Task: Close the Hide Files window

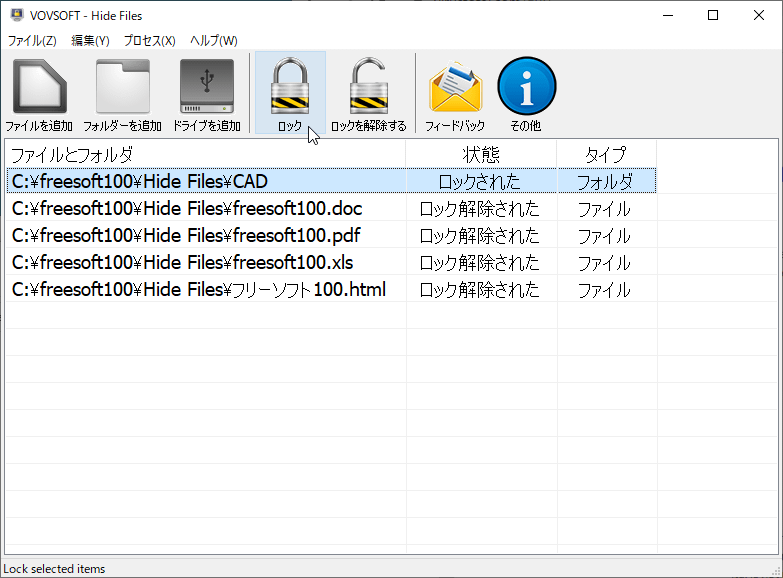Action: [759, 15]
